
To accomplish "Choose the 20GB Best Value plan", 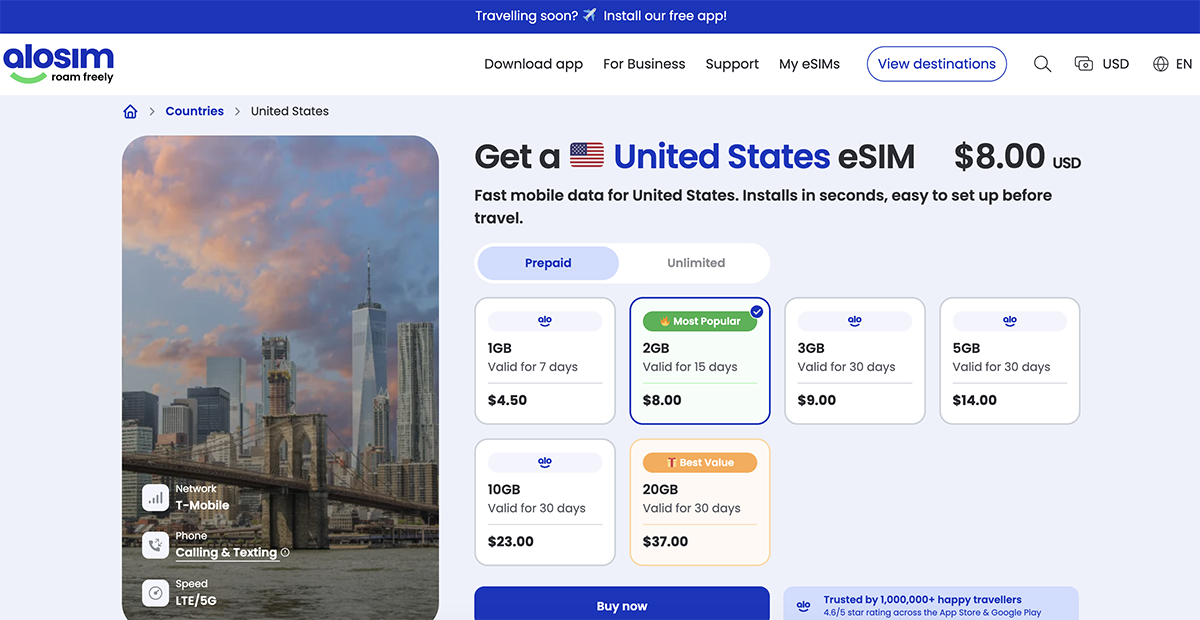I will point(699,502).
